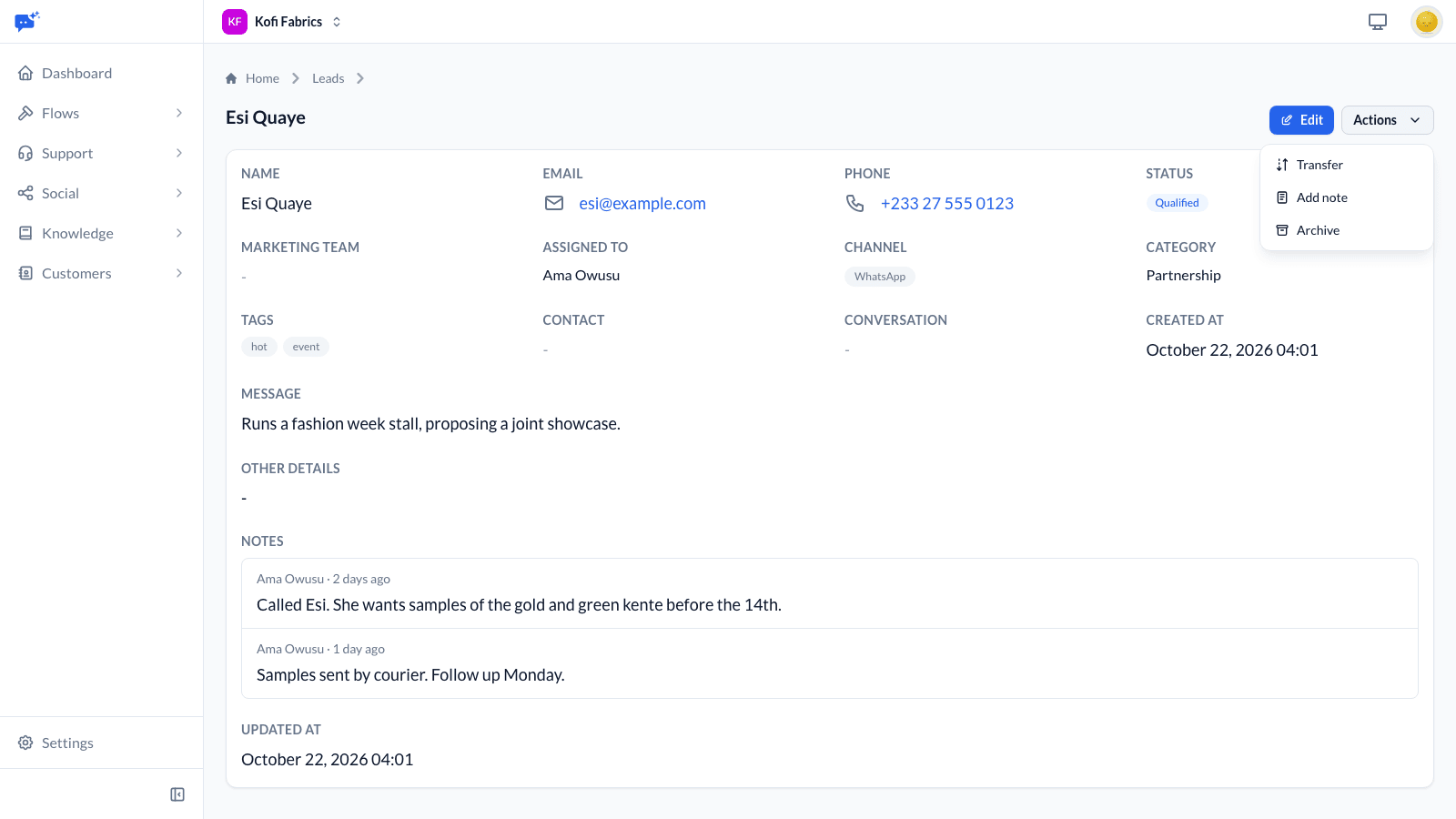Go to Leads breadcrumb
This screenshot has height=819, width=1456.
tap(328, 78)
